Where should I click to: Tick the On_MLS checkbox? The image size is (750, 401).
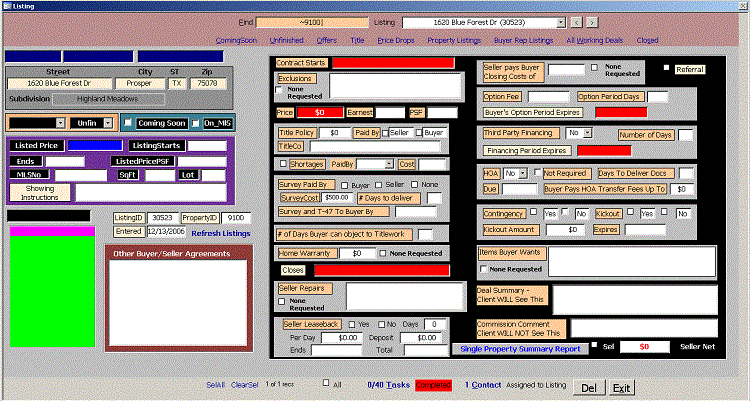[196, 123]
